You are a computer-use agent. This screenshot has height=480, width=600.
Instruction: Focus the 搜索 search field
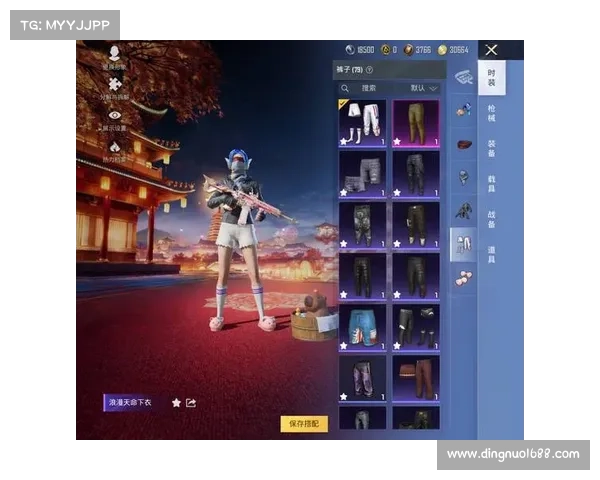[x=369, y=88]
